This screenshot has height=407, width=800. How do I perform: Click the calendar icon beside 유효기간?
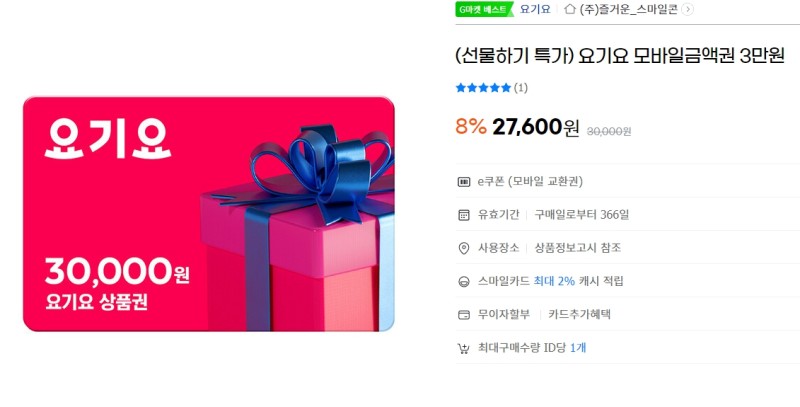[463, 215]
